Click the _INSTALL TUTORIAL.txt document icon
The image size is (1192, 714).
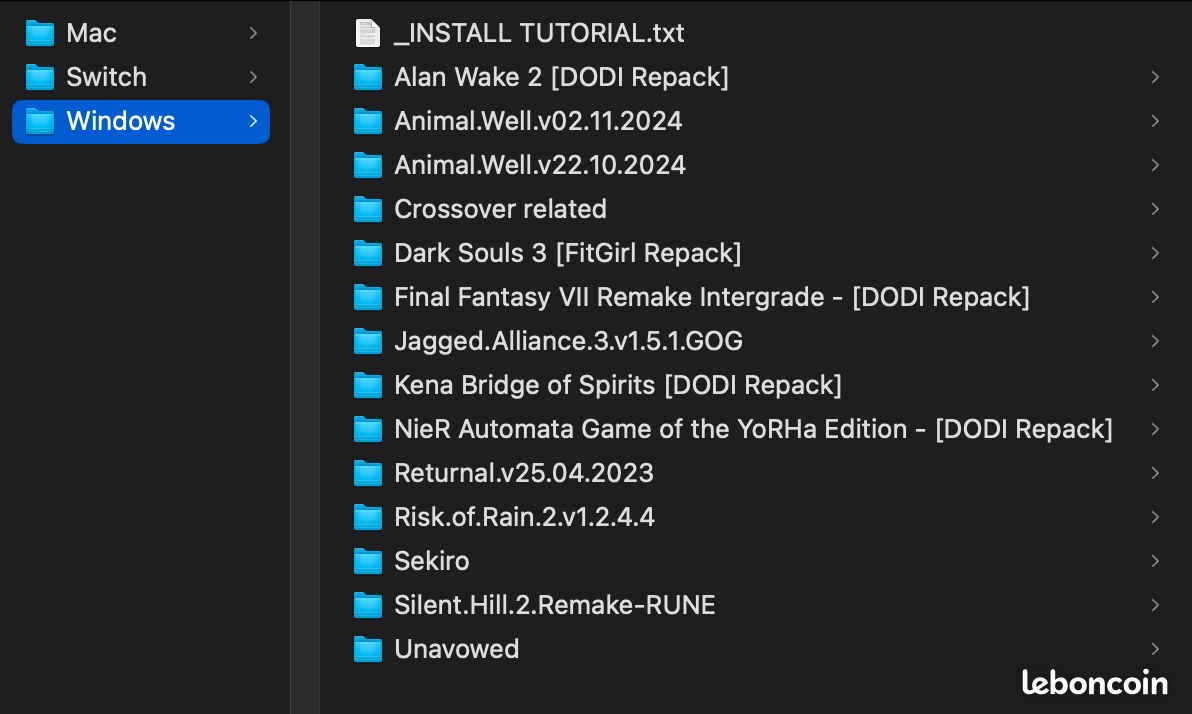[368, 33]
